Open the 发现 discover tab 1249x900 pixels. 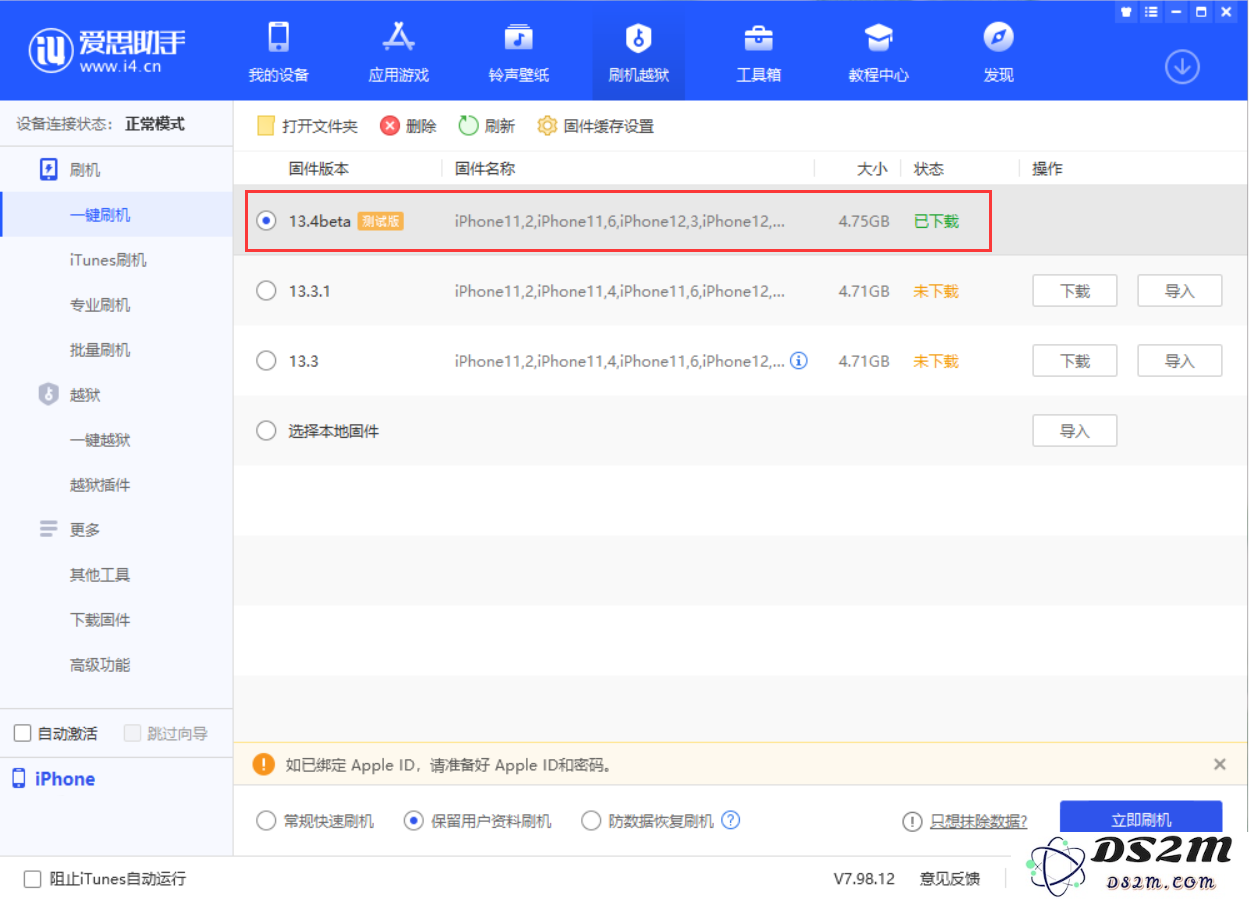pyautogui.click(x=998, y=52)
